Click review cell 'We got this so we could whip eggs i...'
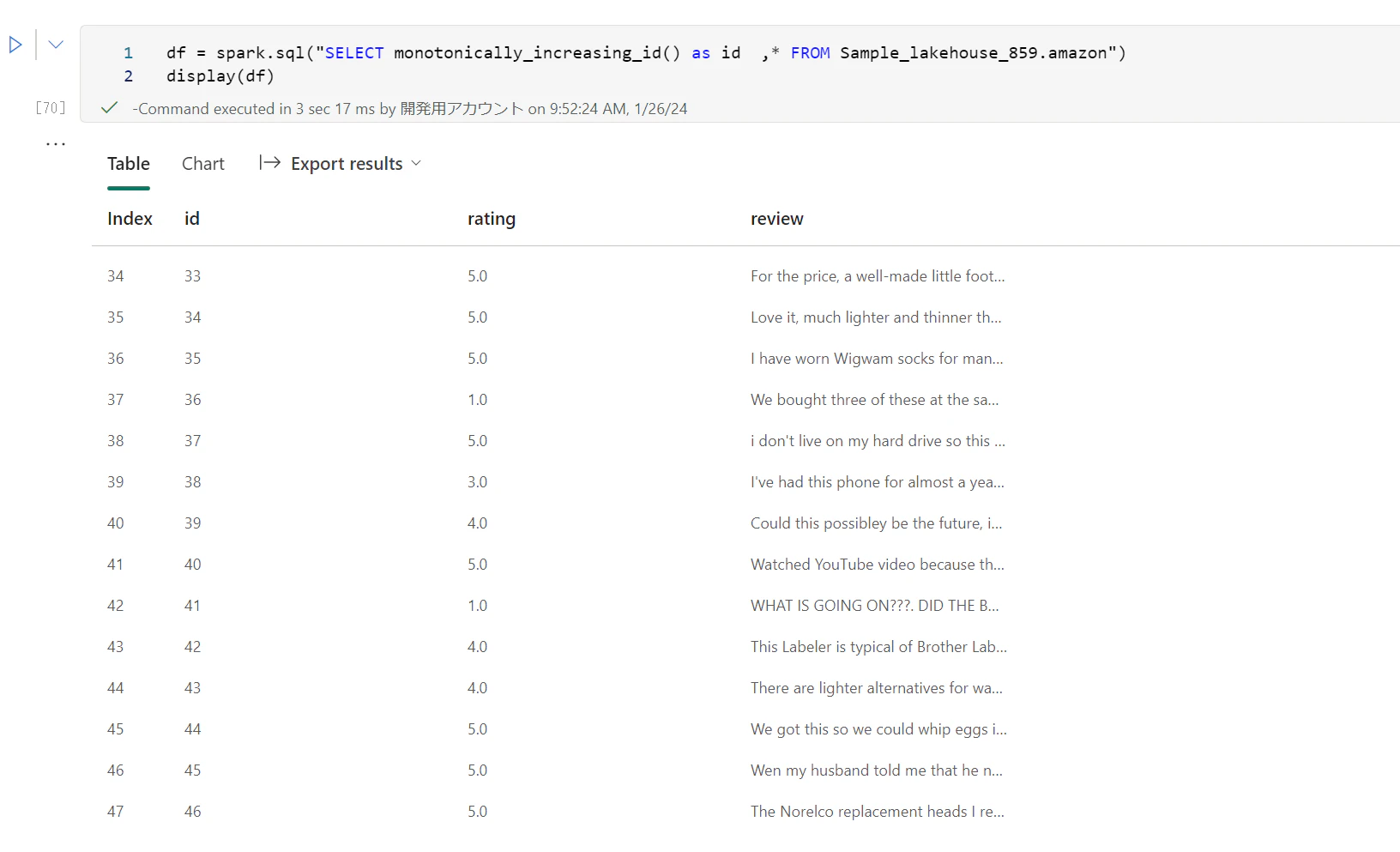Viewport: 1400px width, 852px height. point(879,729)
